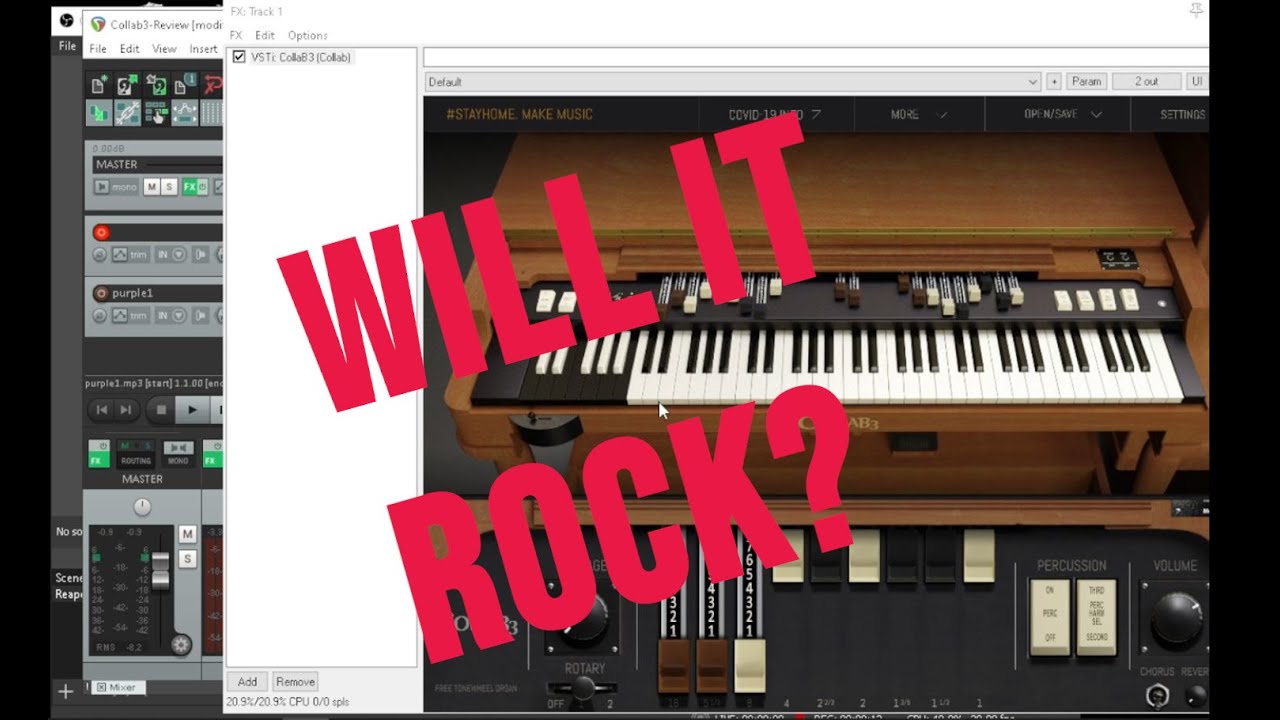1280x720 pixels.
Task: Toggle the ripple editing icon in Reaper toolbar
Action: point(156,113)
